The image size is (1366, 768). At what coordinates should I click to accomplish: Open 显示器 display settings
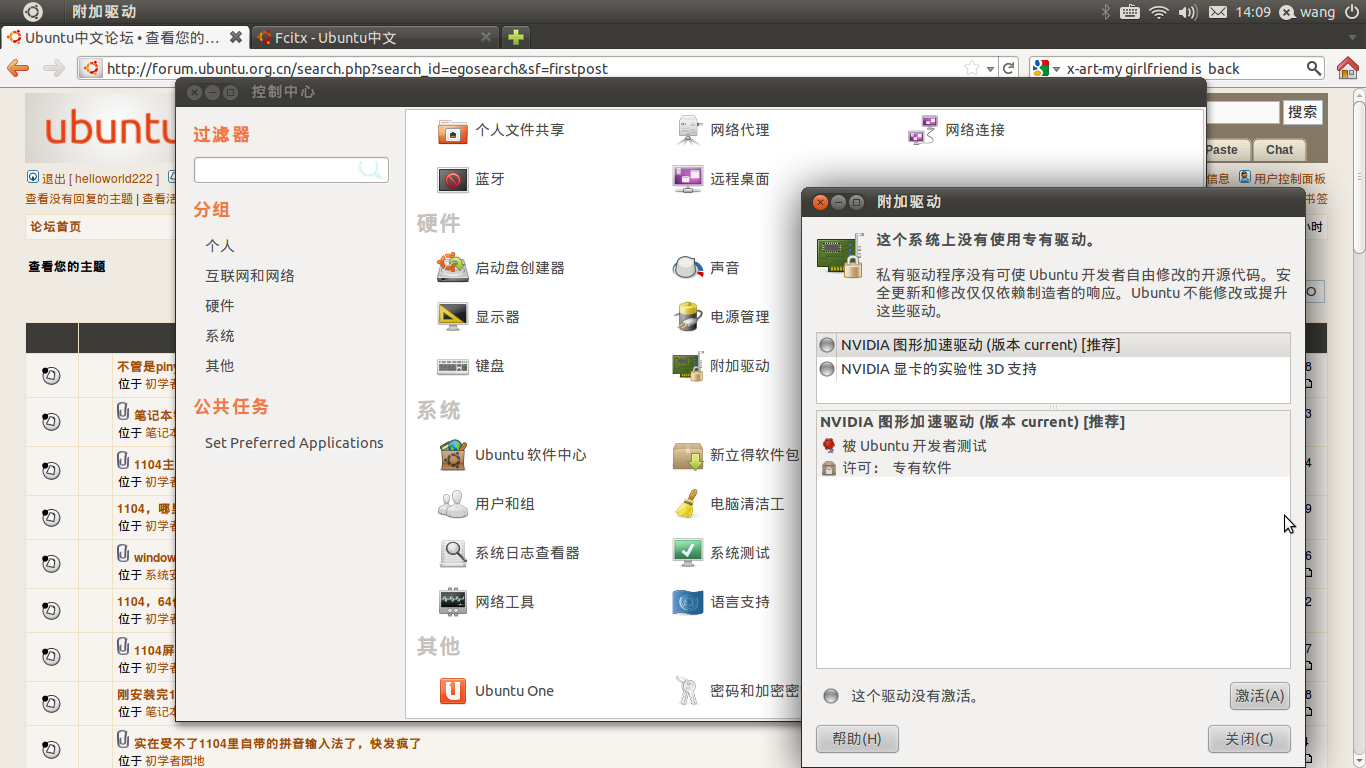[479, 317]
